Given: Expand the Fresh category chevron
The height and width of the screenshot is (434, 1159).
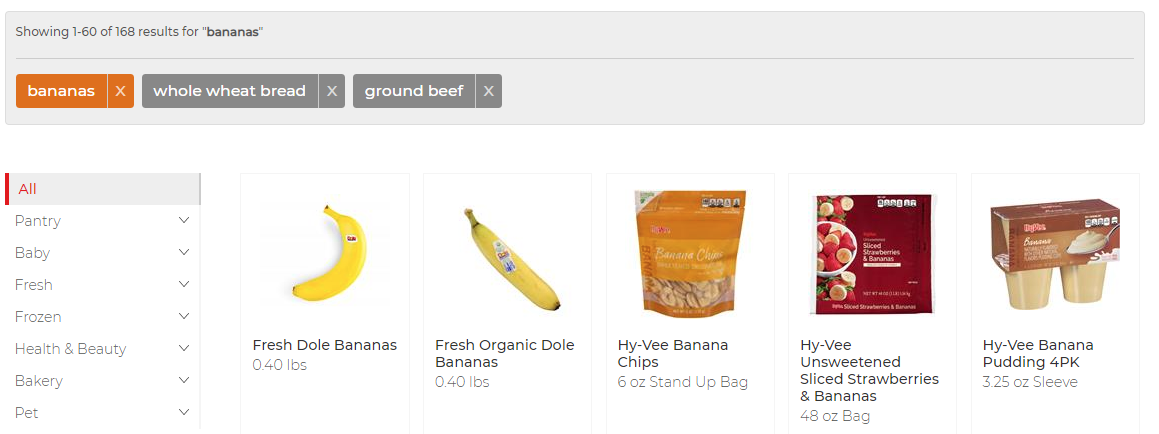Looking at the screenshot, I should point(184,285).
